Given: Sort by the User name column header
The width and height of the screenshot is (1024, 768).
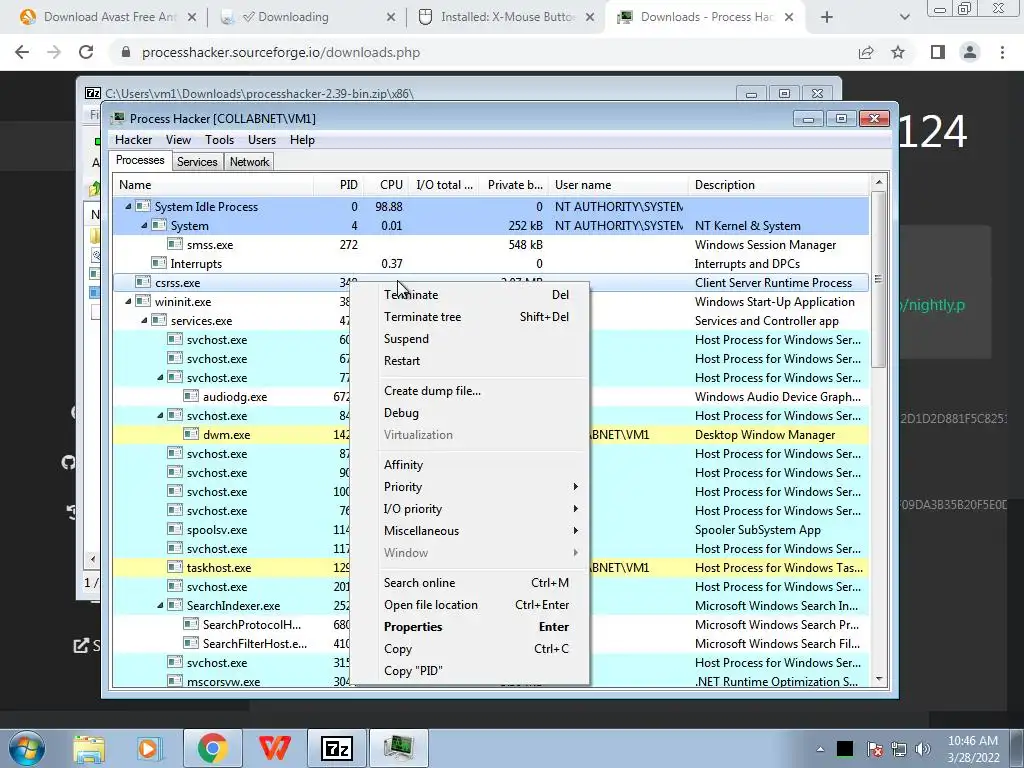Looking at the screenshot, I should pyautogui.click(x=618, y=185).
